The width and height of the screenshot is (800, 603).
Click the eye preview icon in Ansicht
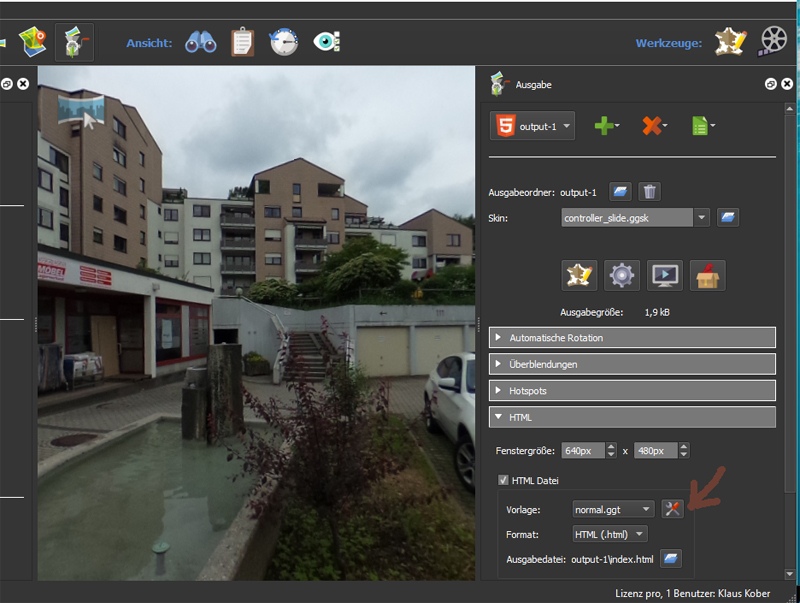pos(326,42)
